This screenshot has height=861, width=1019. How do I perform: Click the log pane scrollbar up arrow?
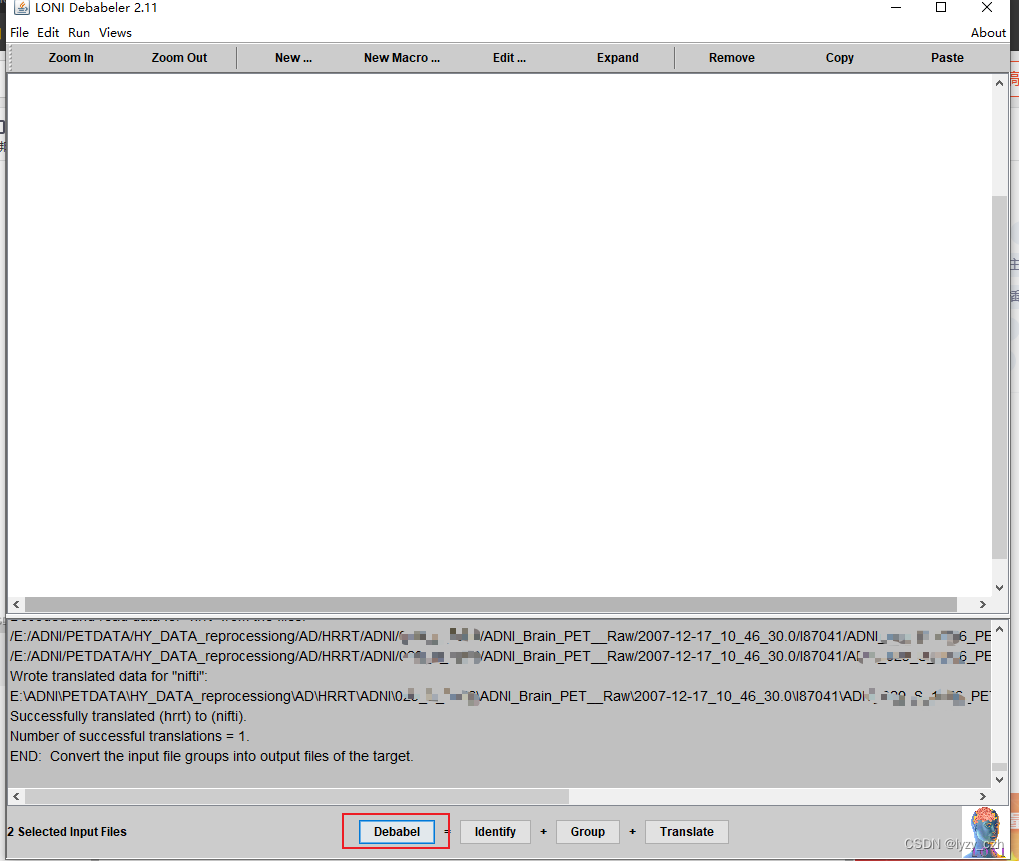(x=1000, y=629)
